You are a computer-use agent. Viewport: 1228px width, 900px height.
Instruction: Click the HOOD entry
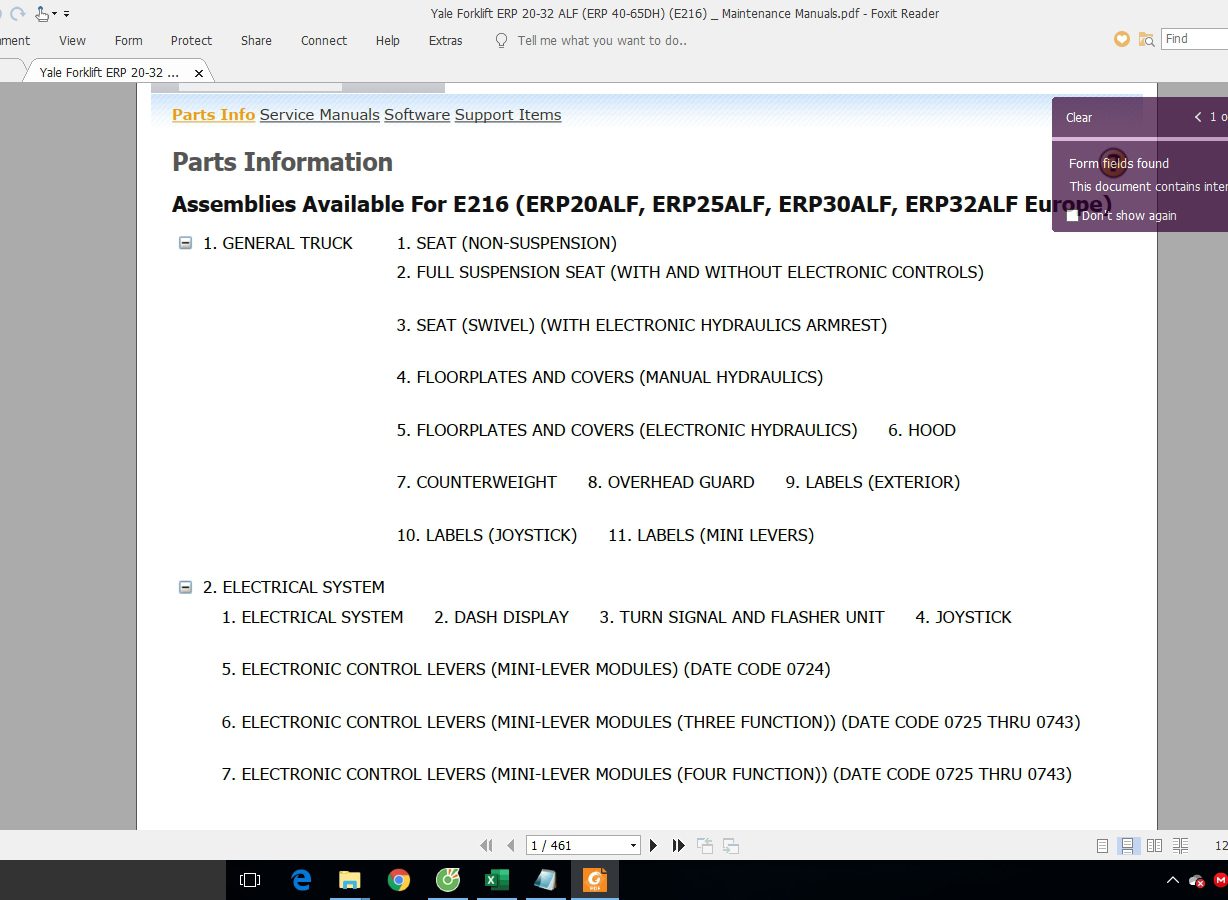(x=922, y=430)
